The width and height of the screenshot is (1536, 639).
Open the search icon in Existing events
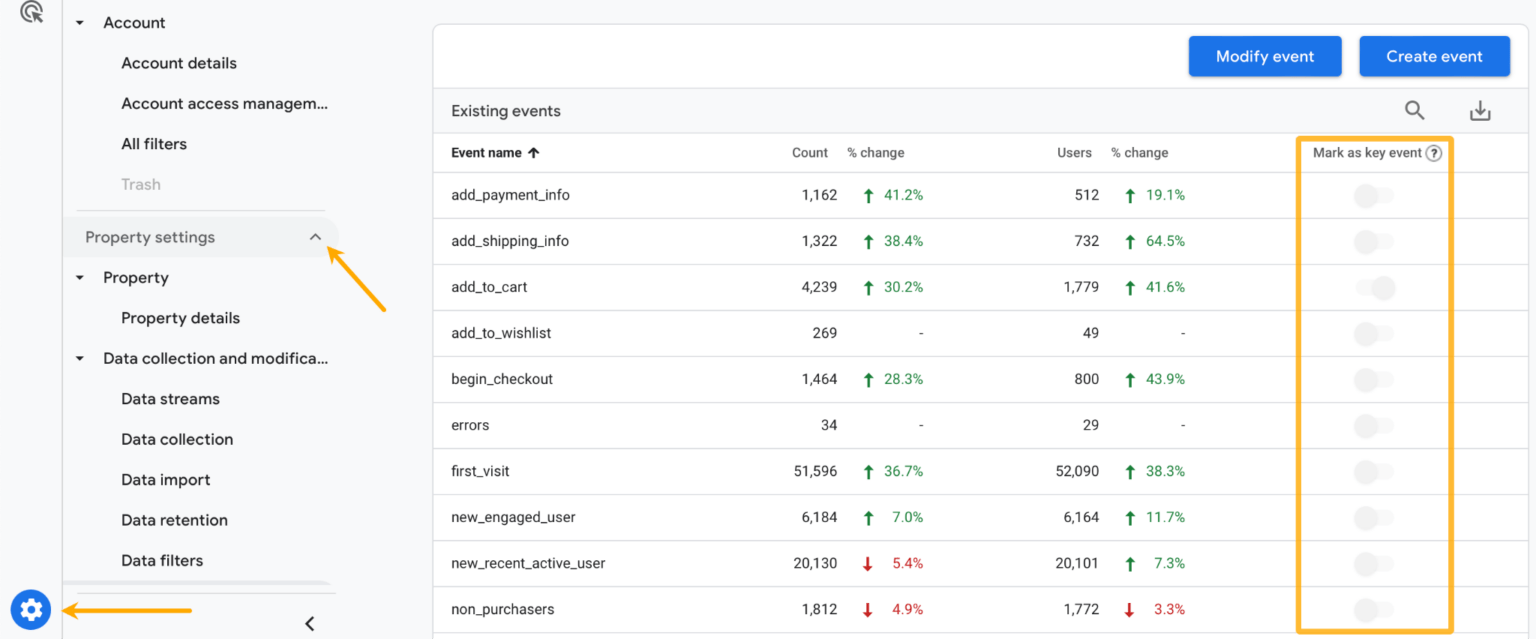pos(1414,110)
